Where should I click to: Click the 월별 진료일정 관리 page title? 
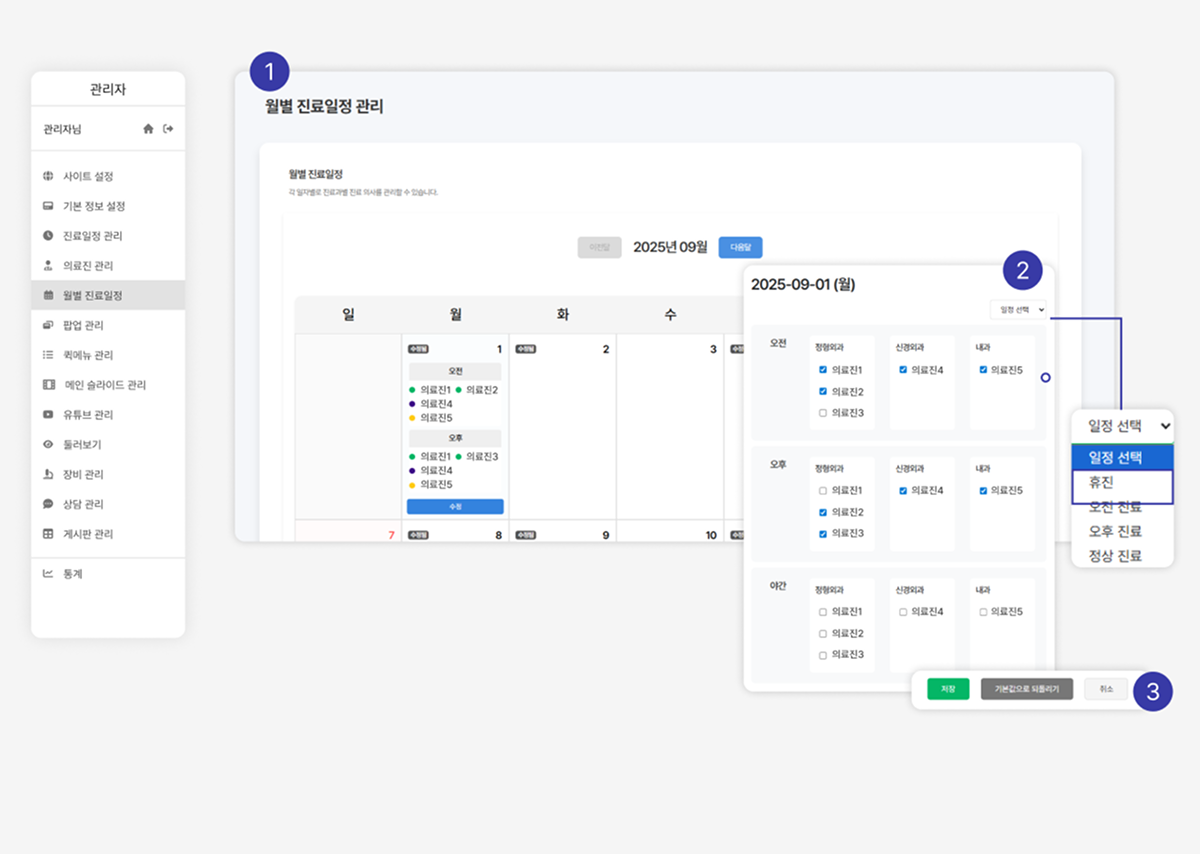(324, 107)
